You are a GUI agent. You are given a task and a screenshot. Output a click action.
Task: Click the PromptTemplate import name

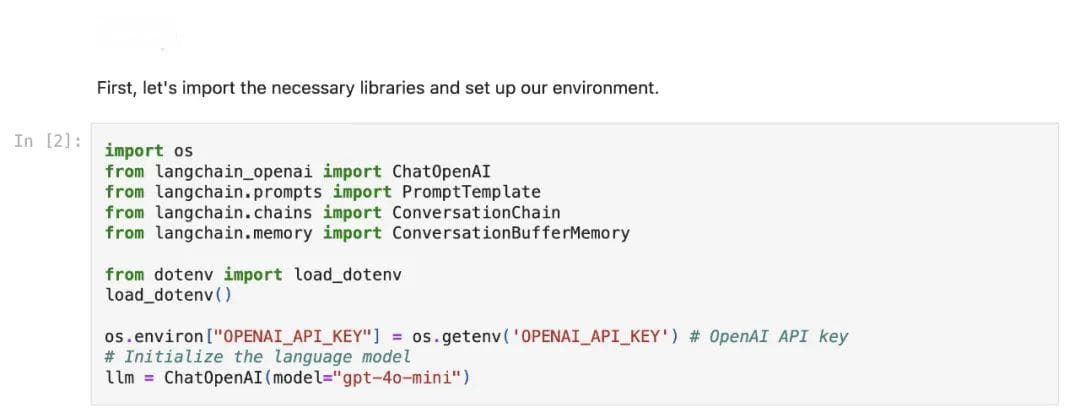466,192
